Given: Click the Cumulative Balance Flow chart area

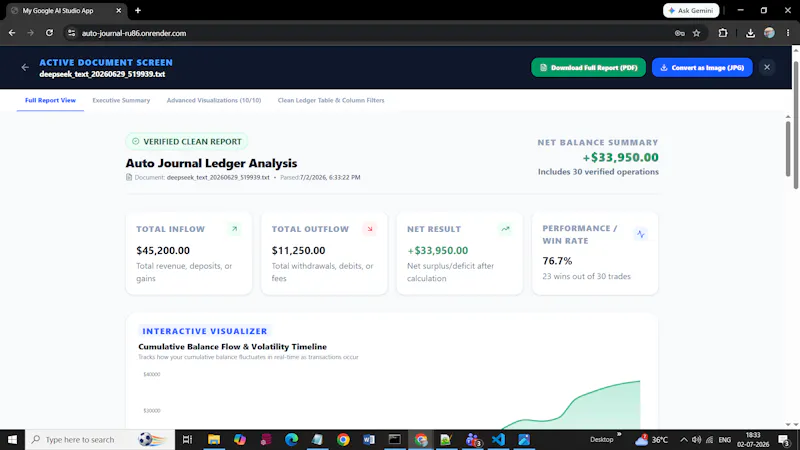Looking at the screenshot, I should tap(391, 401).
